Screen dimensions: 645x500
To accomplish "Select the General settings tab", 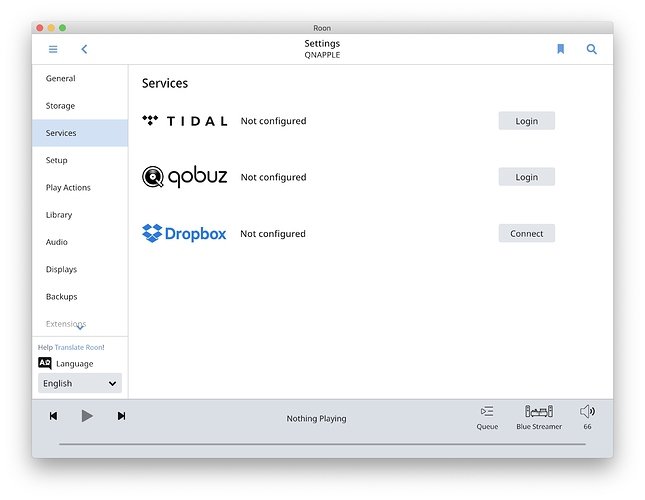I will (x=80, y=78).
